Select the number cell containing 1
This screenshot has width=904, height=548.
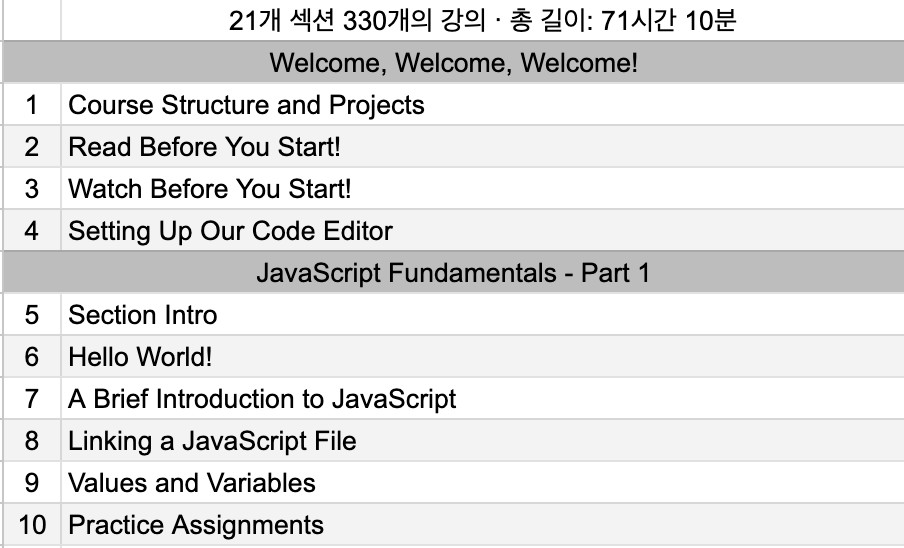(x=32, y=104)
